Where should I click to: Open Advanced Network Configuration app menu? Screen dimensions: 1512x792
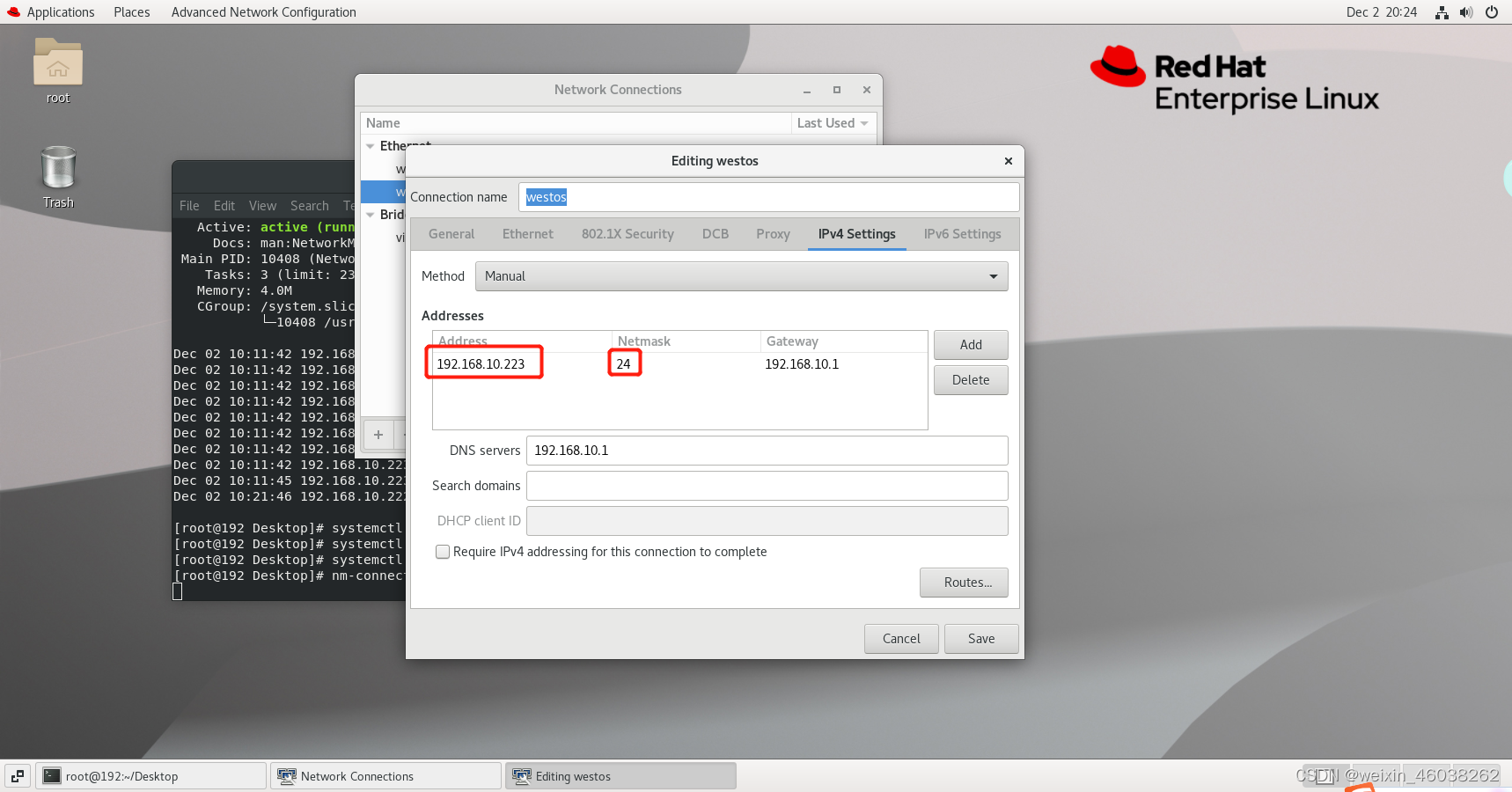pos(264,12)
